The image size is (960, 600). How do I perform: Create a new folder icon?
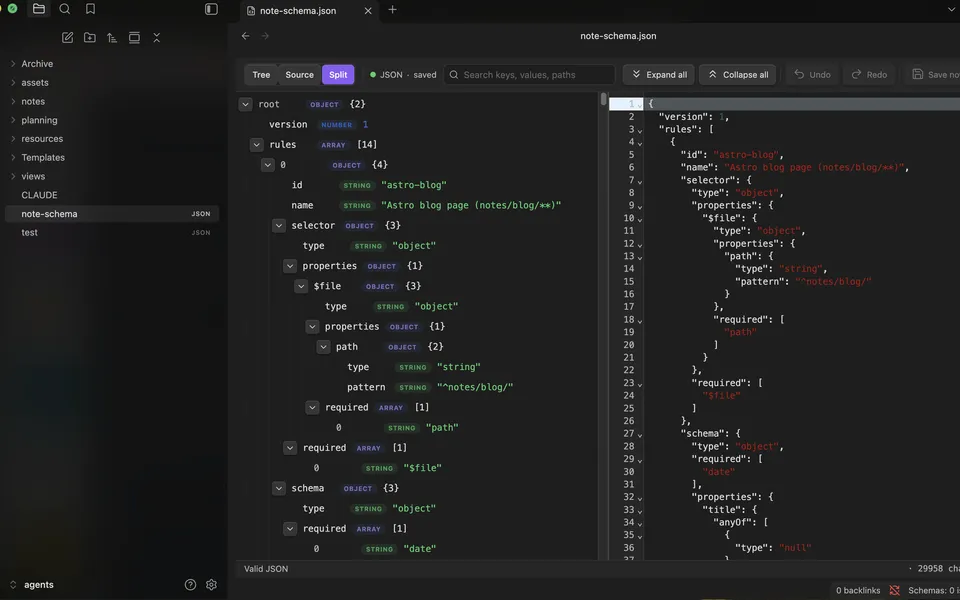coord(89,37)
